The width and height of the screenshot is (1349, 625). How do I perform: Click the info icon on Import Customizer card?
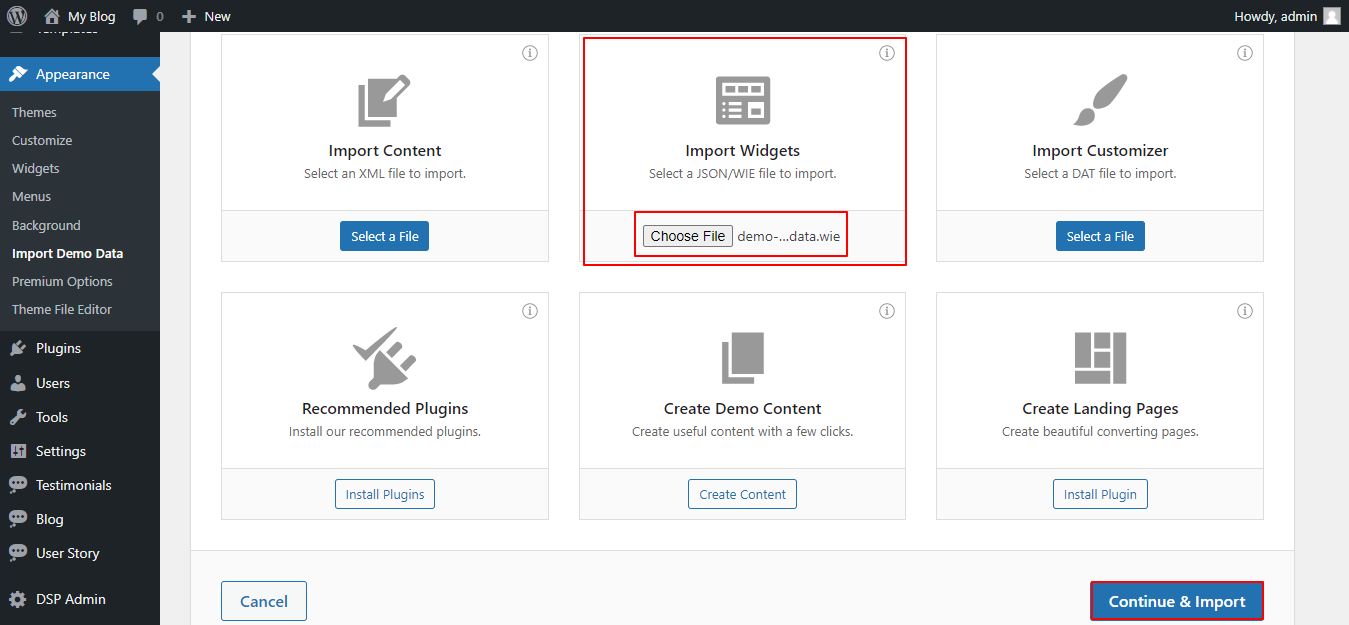[1245, 53]
